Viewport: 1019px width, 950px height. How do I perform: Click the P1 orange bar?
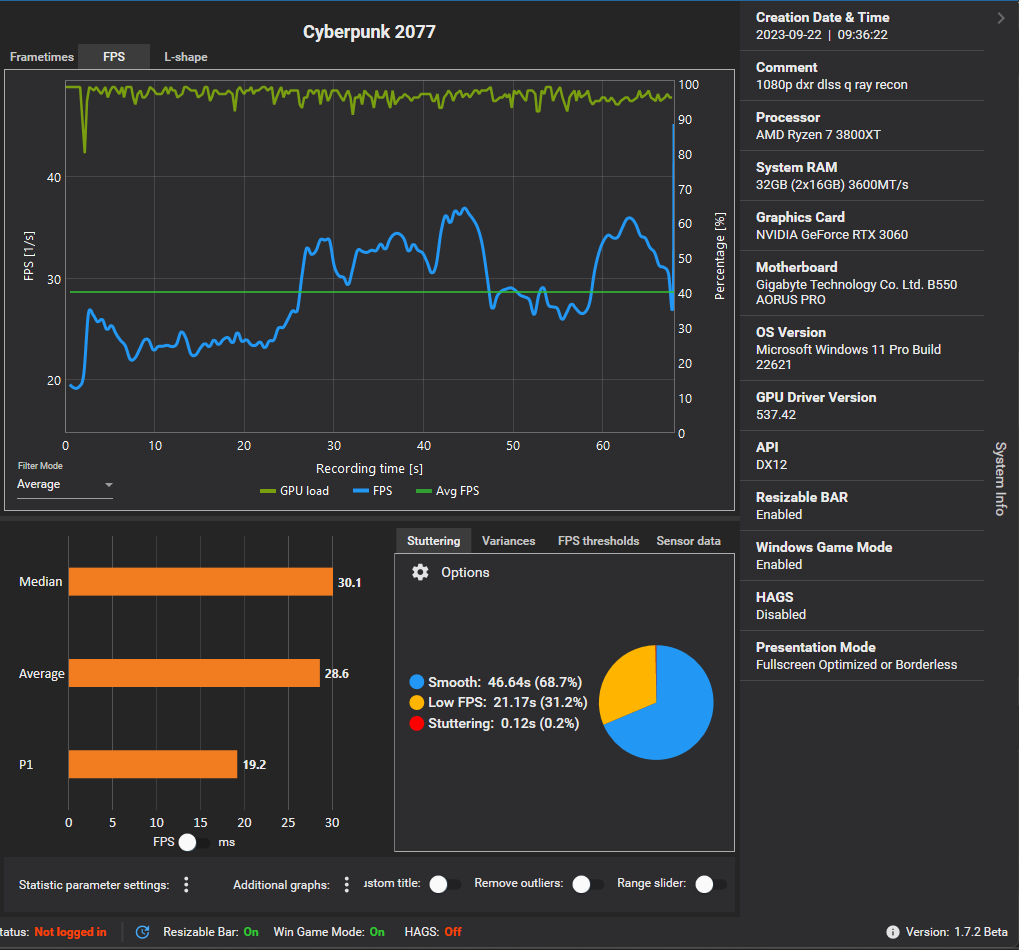[153, 764]
